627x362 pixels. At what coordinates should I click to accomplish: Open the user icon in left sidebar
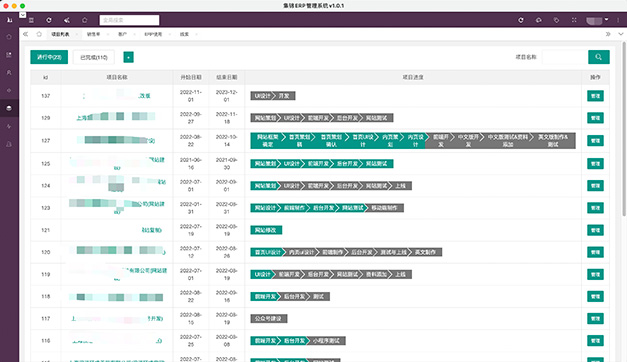[9, 72]
